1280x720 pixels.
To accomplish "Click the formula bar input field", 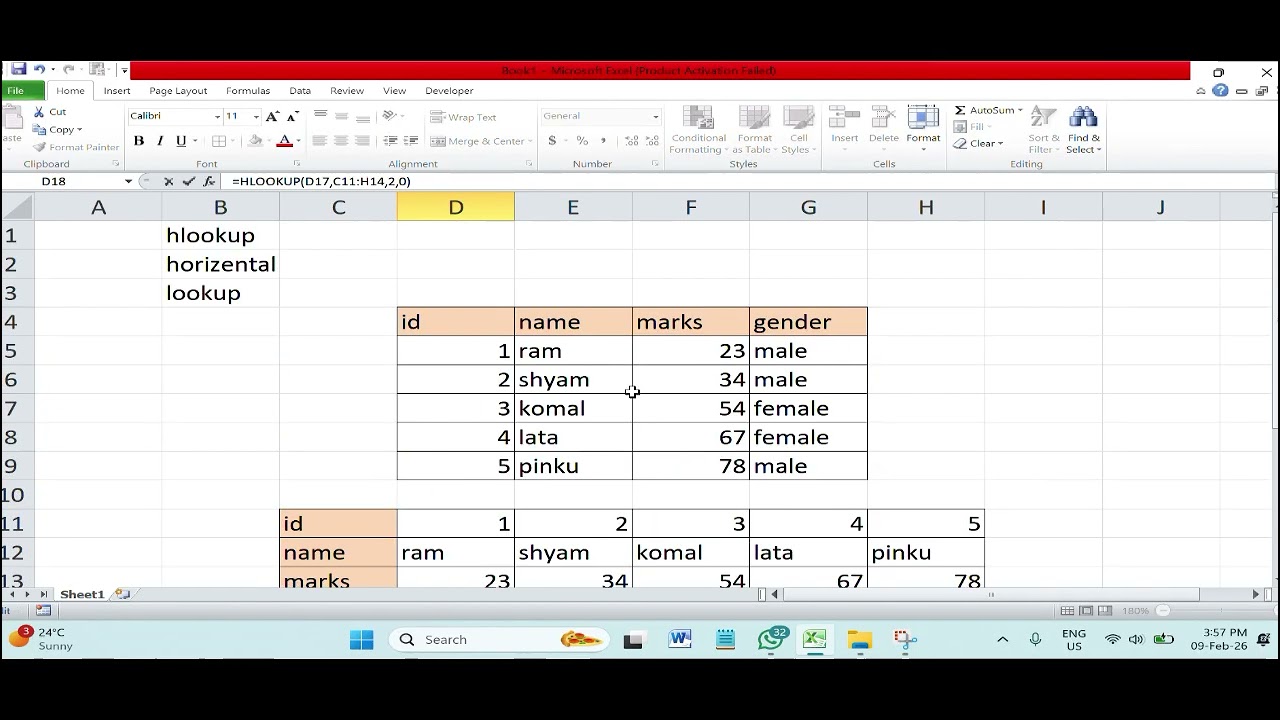I will coord(750,181).
